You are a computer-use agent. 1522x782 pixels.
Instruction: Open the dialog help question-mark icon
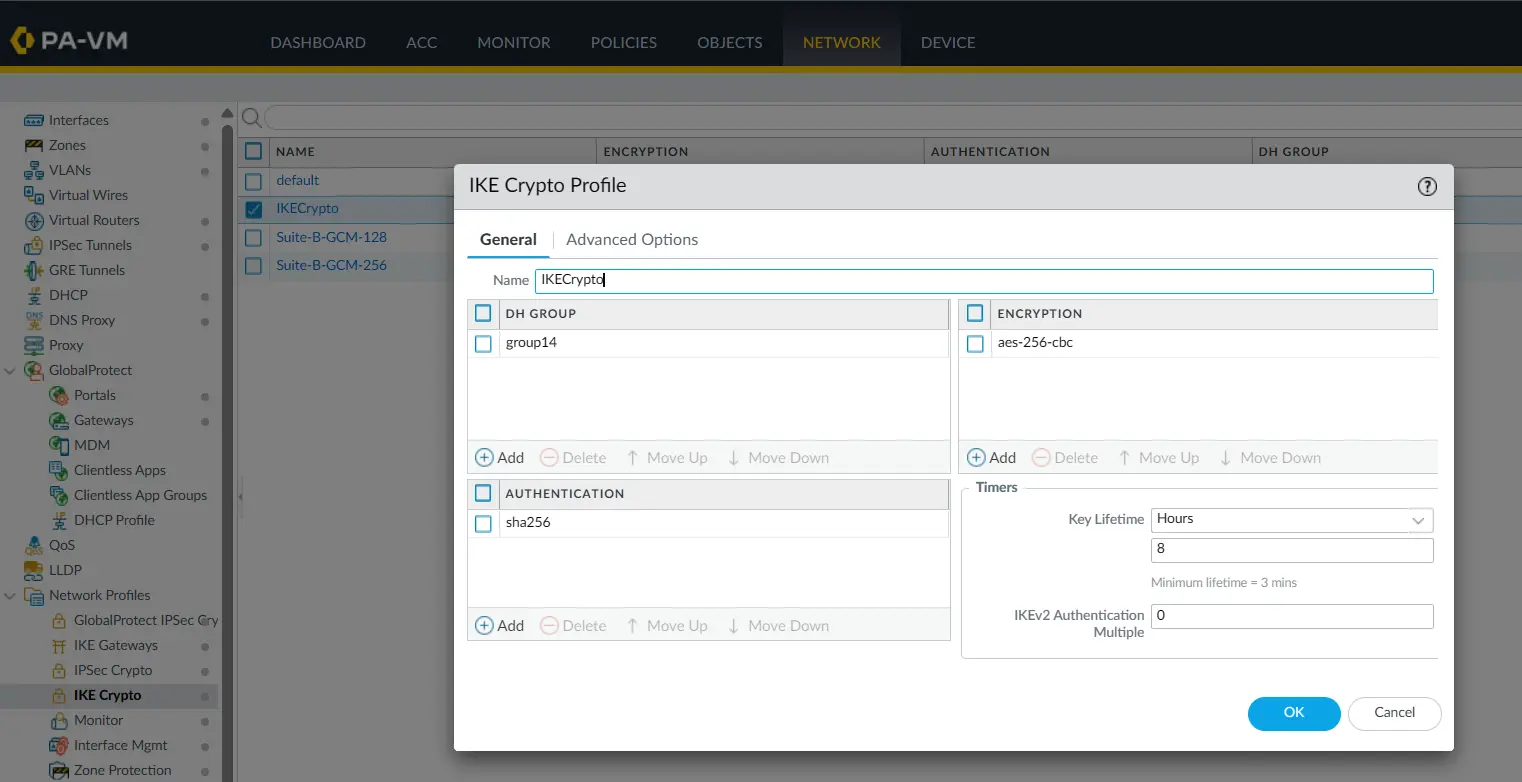coord(1427,186)
